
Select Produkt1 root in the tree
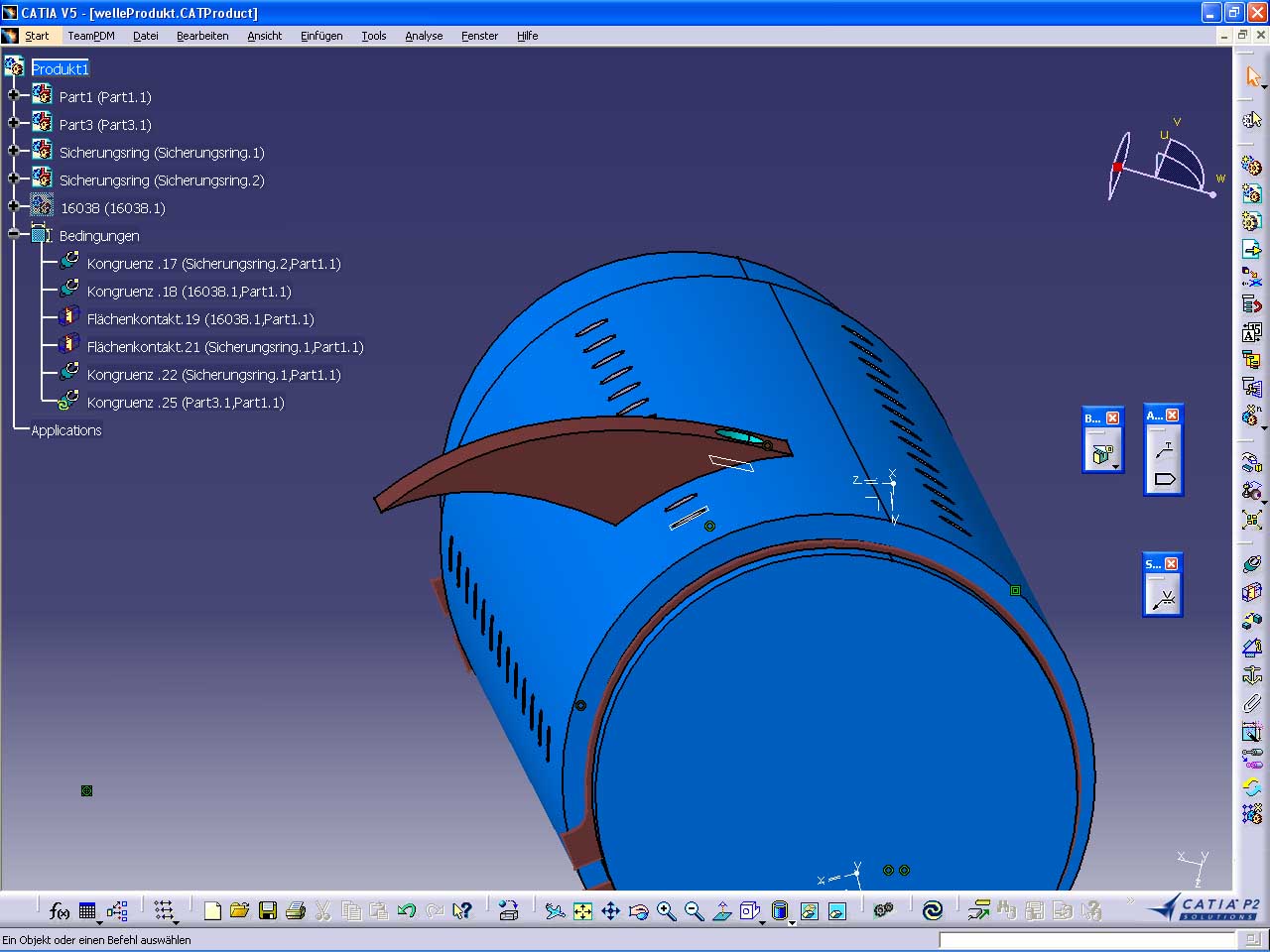61,68
